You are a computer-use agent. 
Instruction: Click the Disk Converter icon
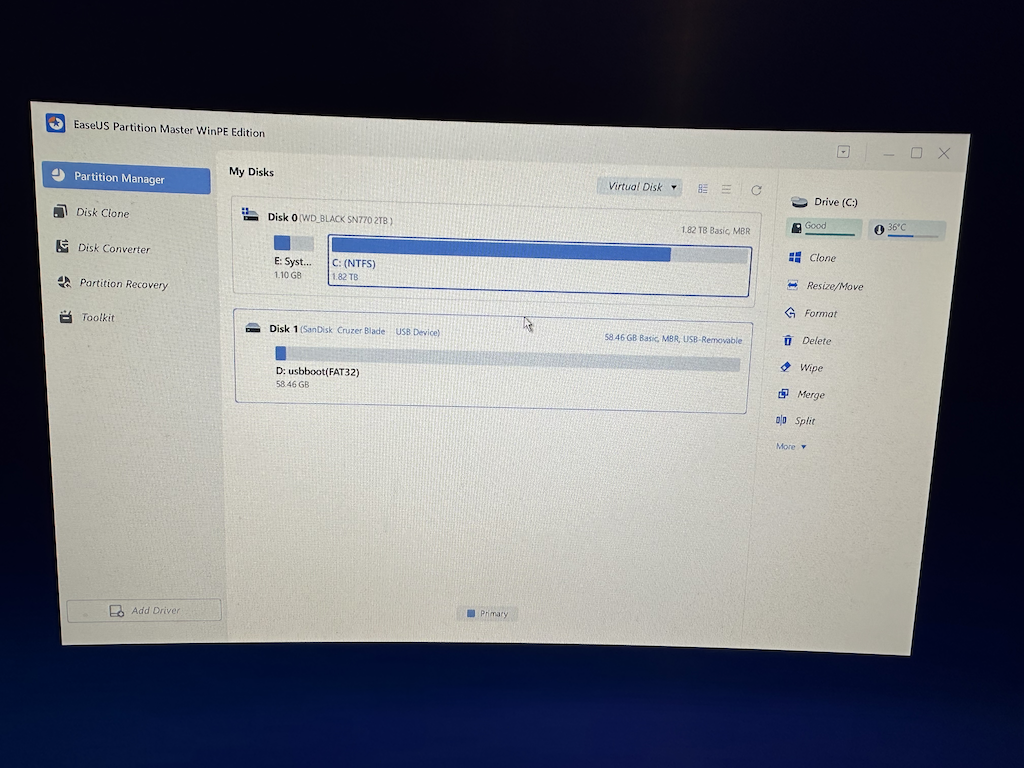(x=62, y=246)
